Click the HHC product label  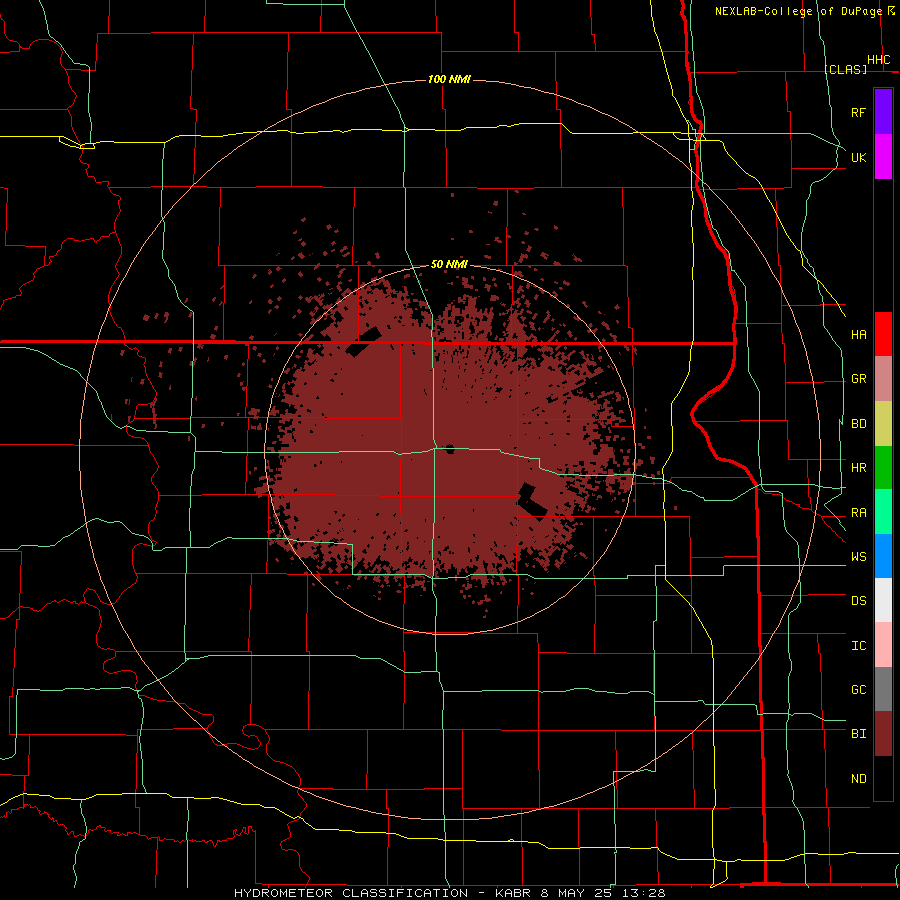pos(878,60)
